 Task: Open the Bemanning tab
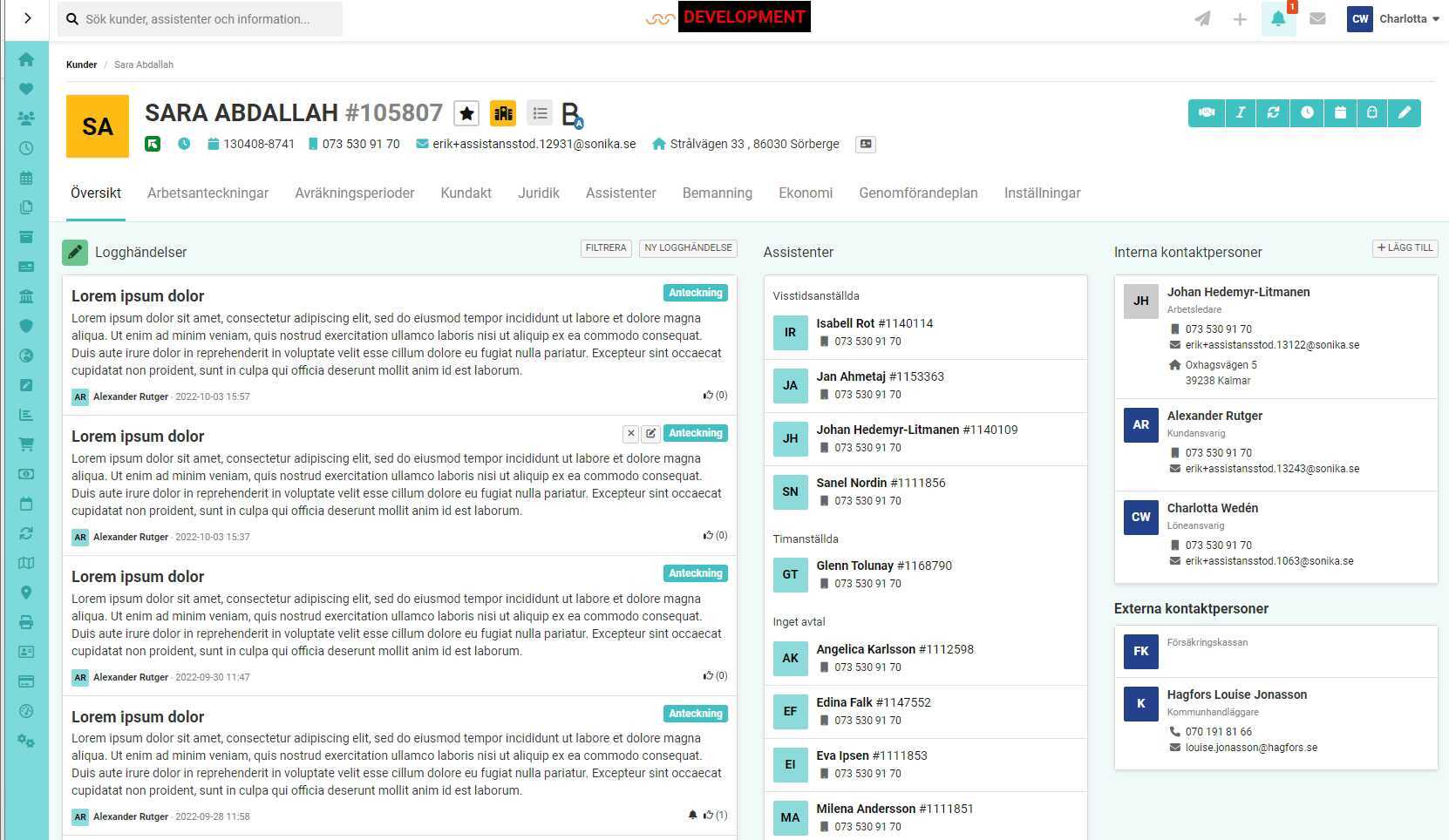click(718, 193)
